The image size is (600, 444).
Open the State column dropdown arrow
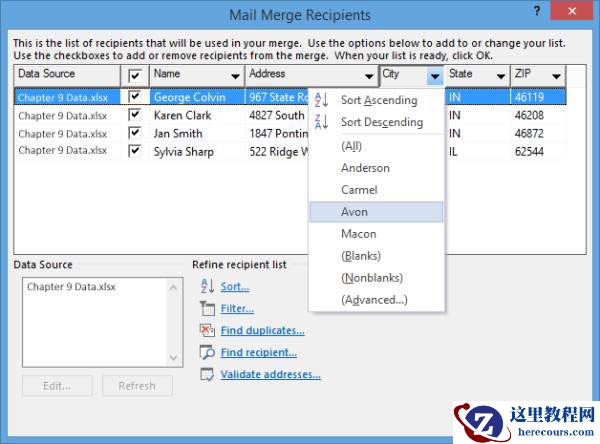[x=501, y=76]
